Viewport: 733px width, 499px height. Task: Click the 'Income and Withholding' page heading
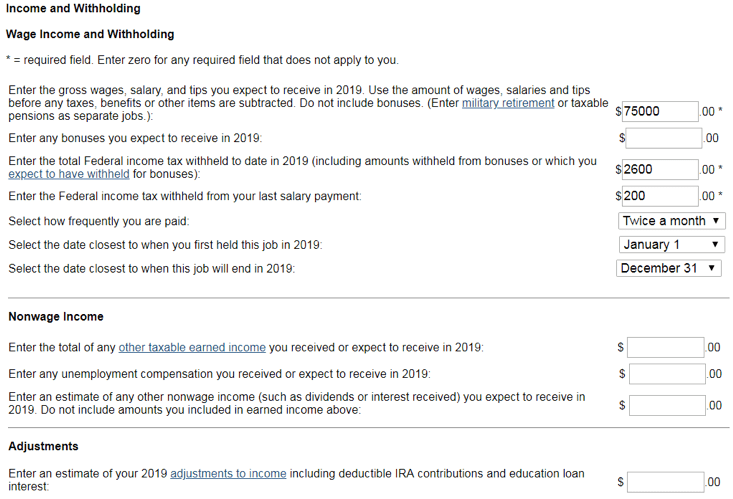tap(73, 9)
